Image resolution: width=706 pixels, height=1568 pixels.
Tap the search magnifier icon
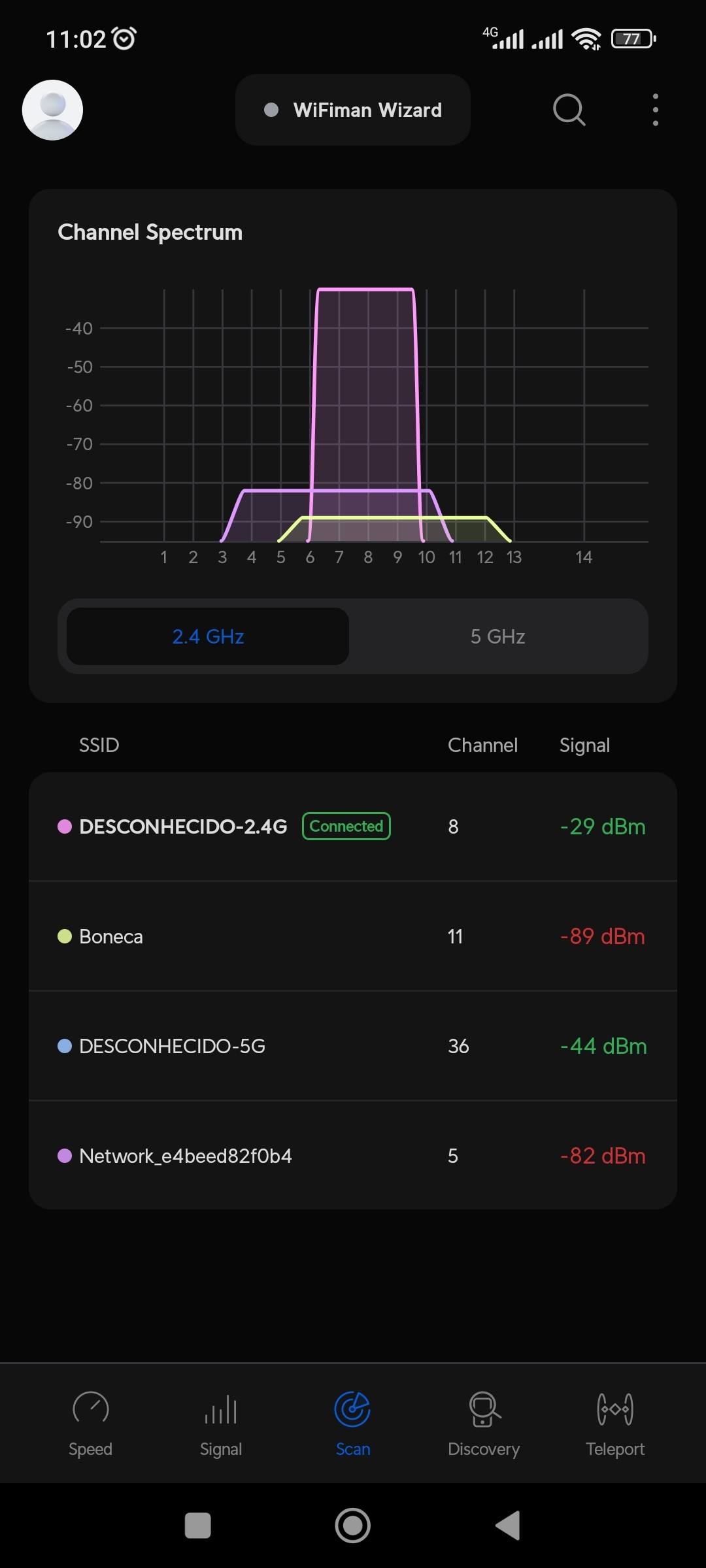click(569, 110)
